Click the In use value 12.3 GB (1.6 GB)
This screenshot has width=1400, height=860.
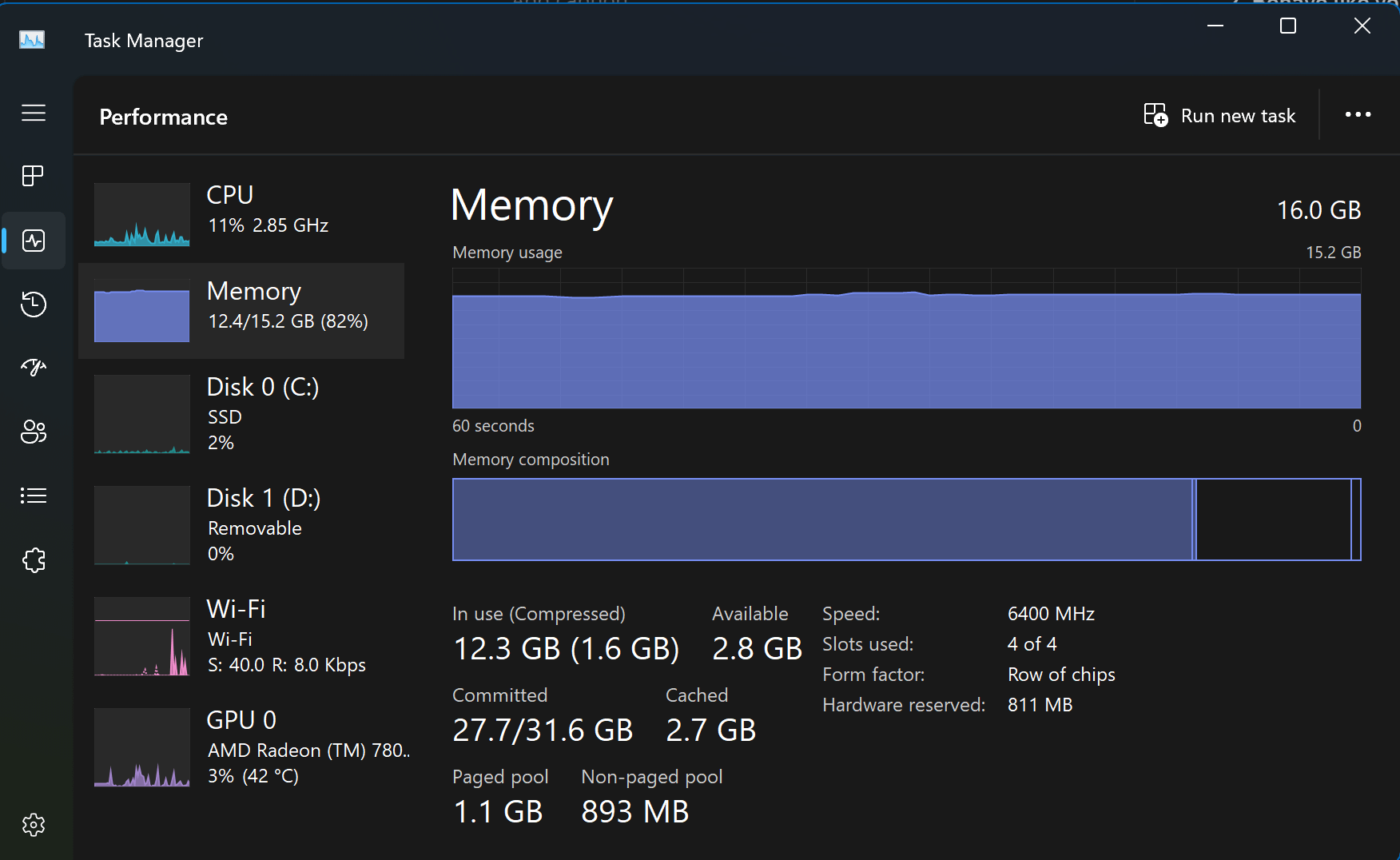(566, 649)
